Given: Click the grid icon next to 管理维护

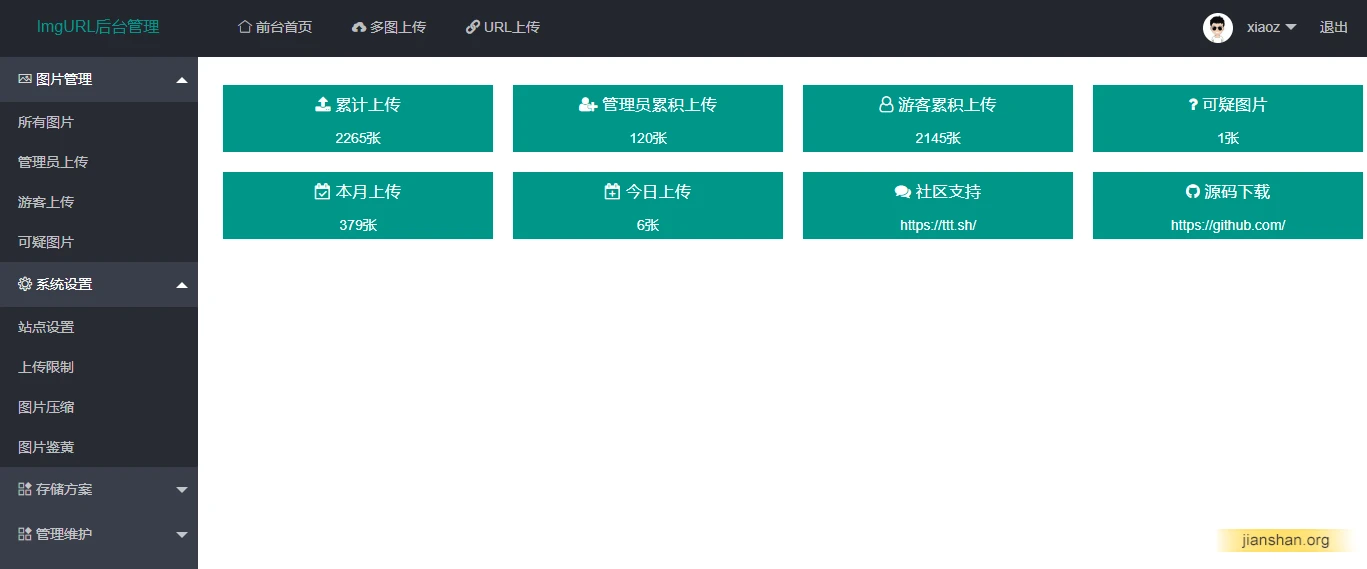Looking at the screenshot, I should [x=25, y=534].
